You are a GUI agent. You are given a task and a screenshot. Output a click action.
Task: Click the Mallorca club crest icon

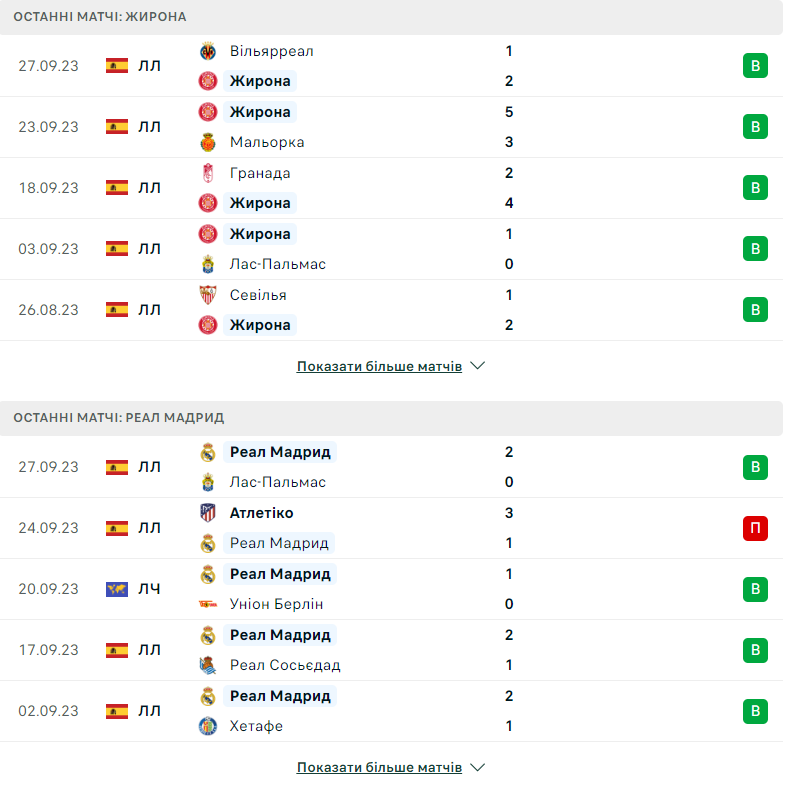tap(208, 142)
